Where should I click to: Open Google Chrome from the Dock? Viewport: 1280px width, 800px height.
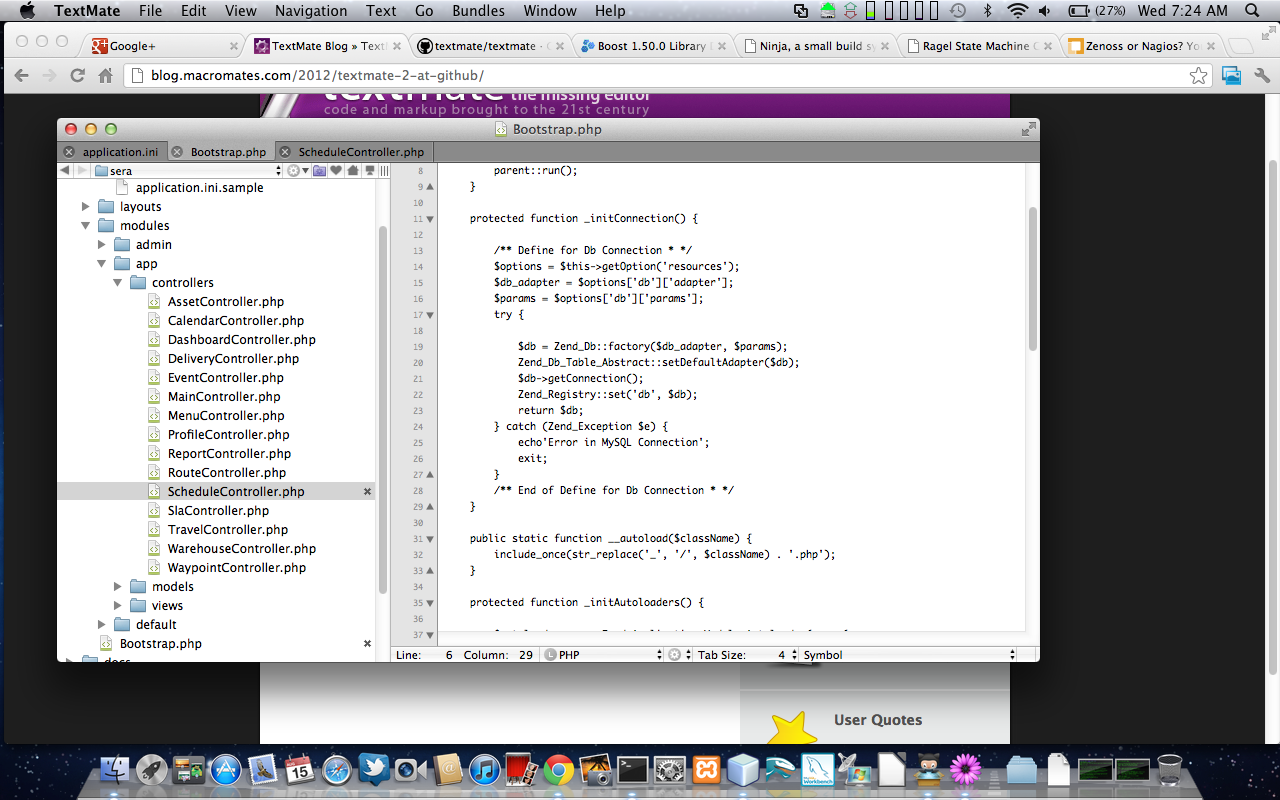click(558, 769)
